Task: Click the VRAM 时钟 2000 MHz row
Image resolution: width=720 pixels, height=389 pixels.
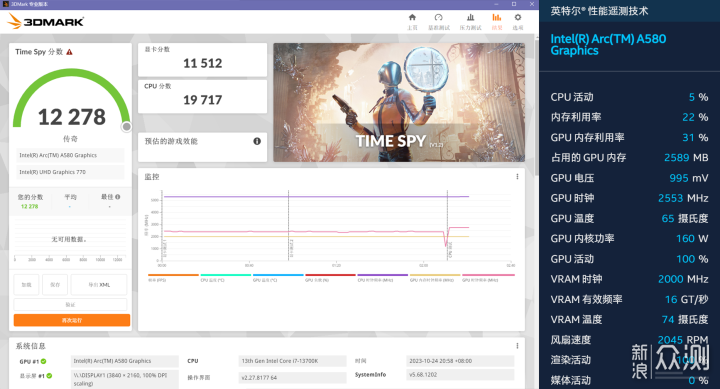Action: 629,279
